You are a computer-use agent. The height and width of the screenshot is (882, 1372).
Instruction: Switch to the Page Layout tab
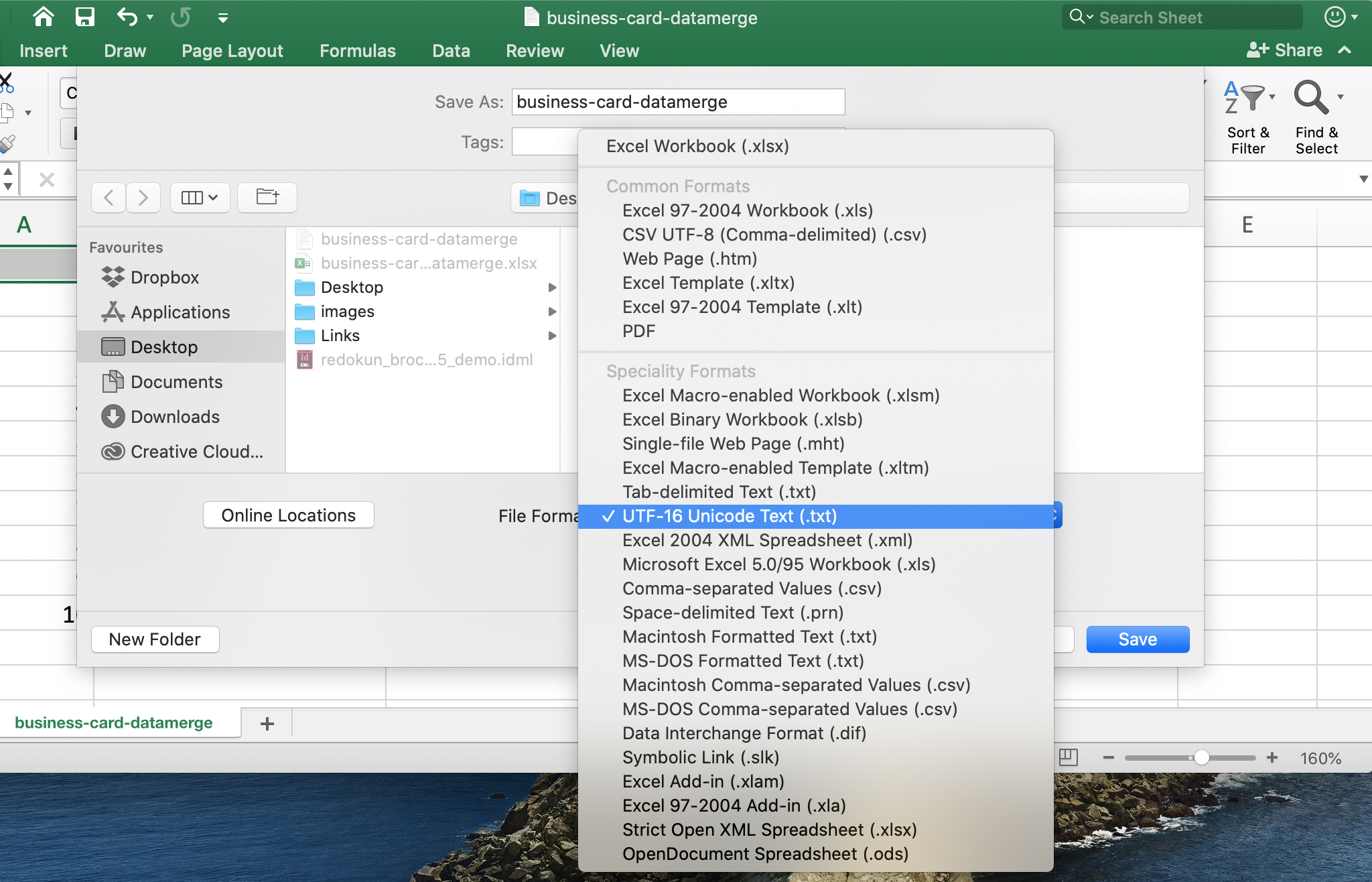click(232, 51)
